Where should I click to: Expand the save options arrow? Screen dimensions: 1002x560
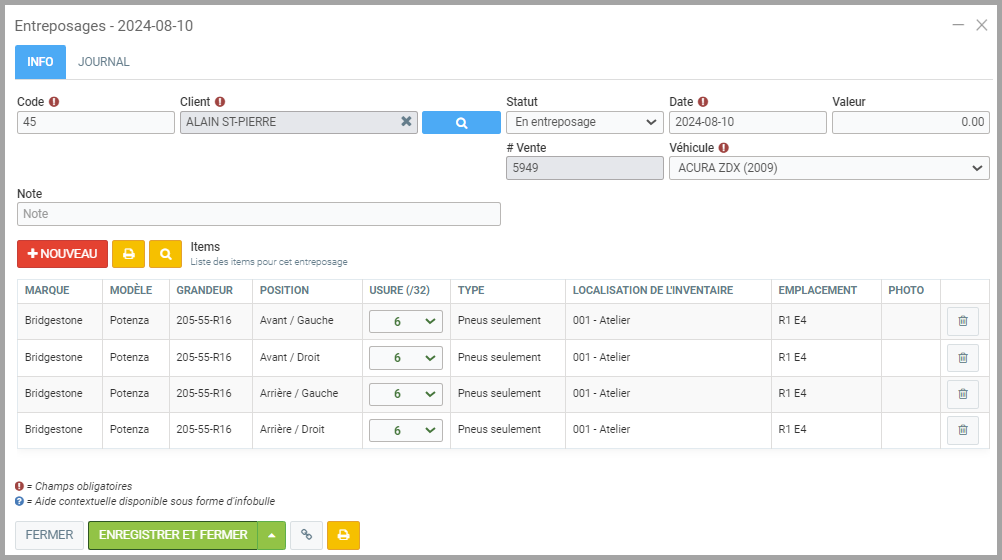coord(271,535)
